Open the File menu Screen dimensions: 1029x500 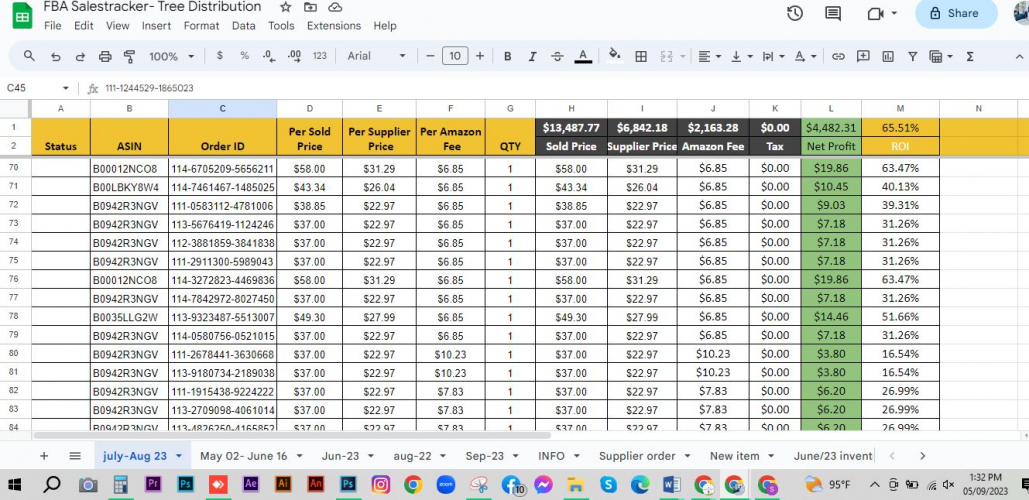(52, 26)
